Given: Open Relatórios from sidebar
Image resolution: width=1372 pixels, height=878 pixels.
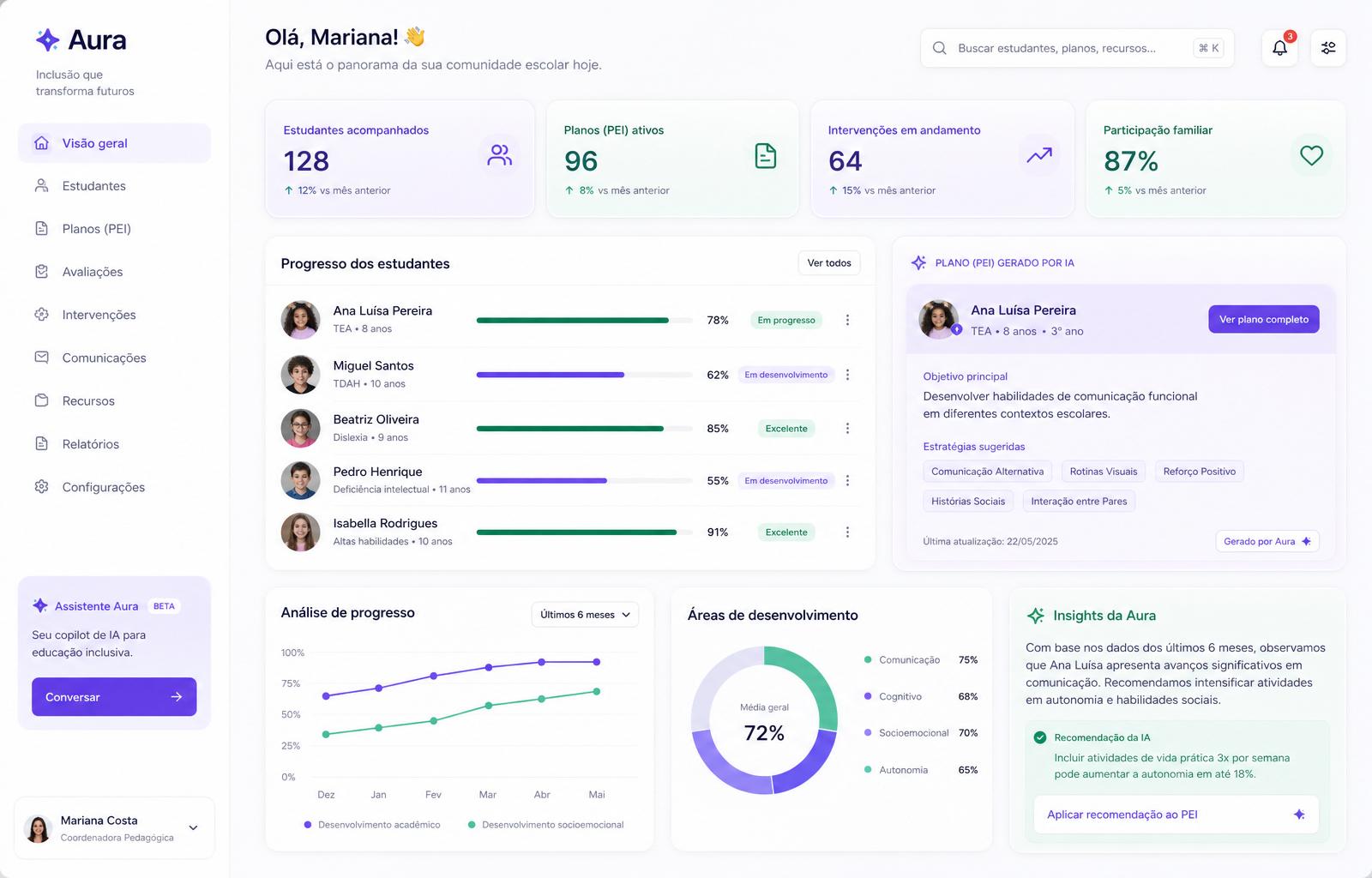Looking at the screenshot, I should [114, 443].
